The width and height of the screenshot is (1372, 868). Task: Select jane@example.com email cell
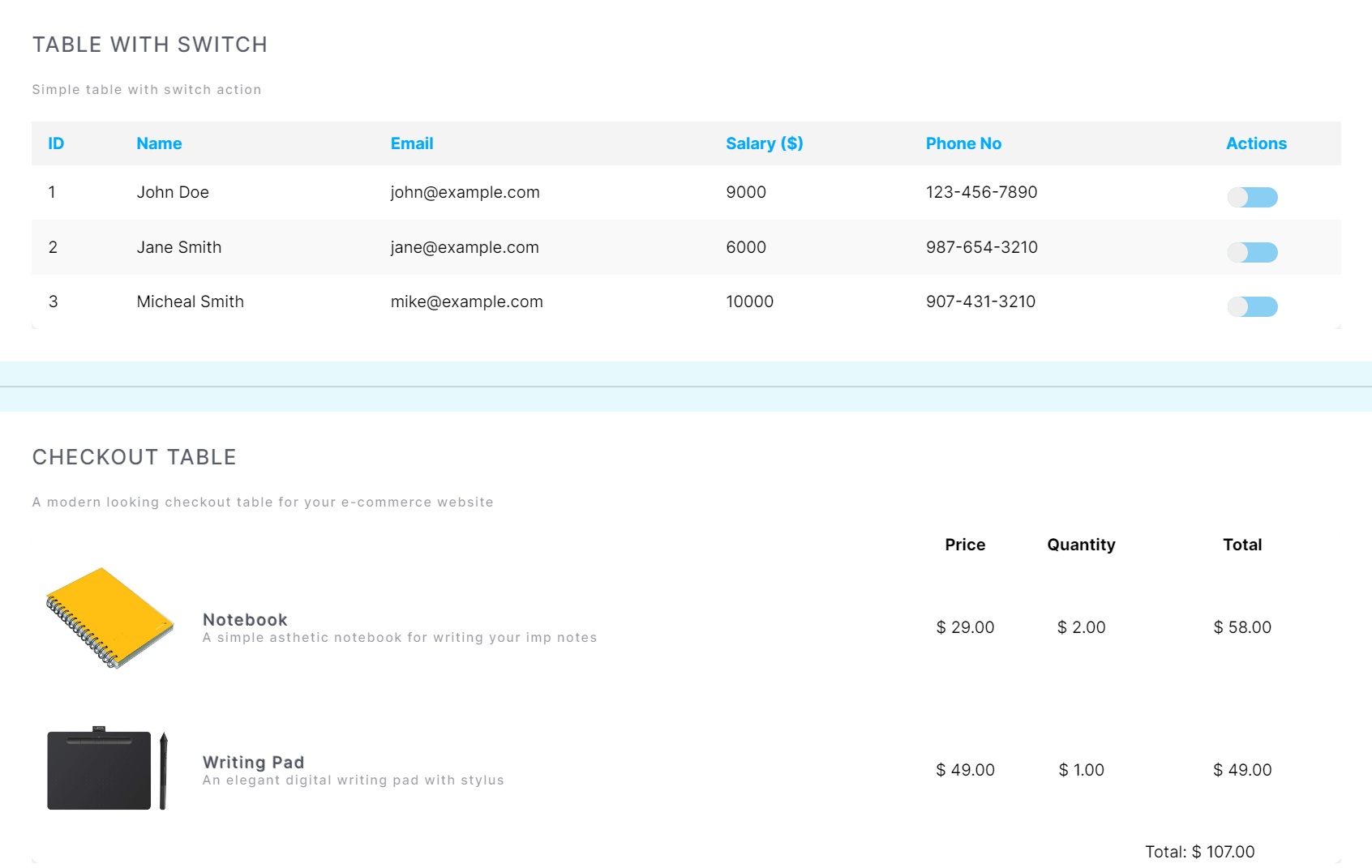tap(465, 247)
